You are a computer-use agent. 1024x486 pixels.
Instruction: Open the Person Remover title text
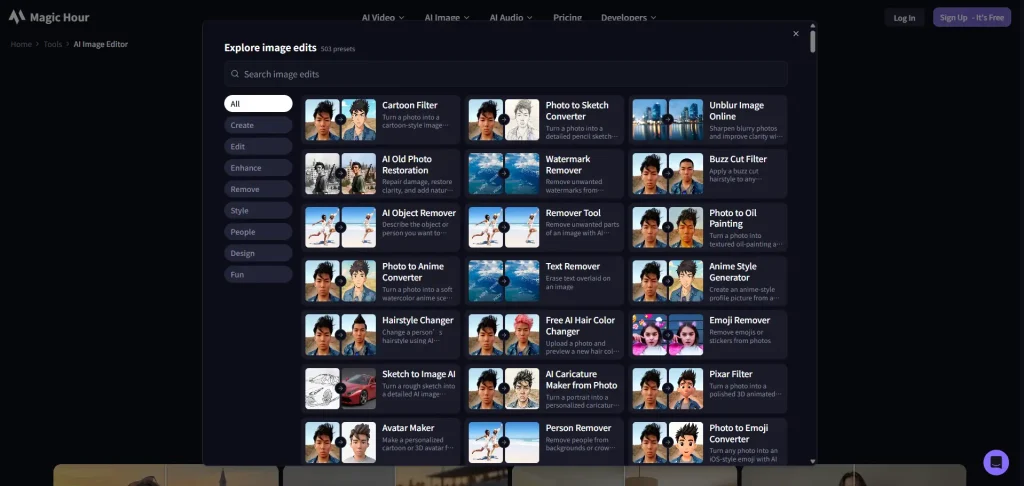[x=579, y=428]
